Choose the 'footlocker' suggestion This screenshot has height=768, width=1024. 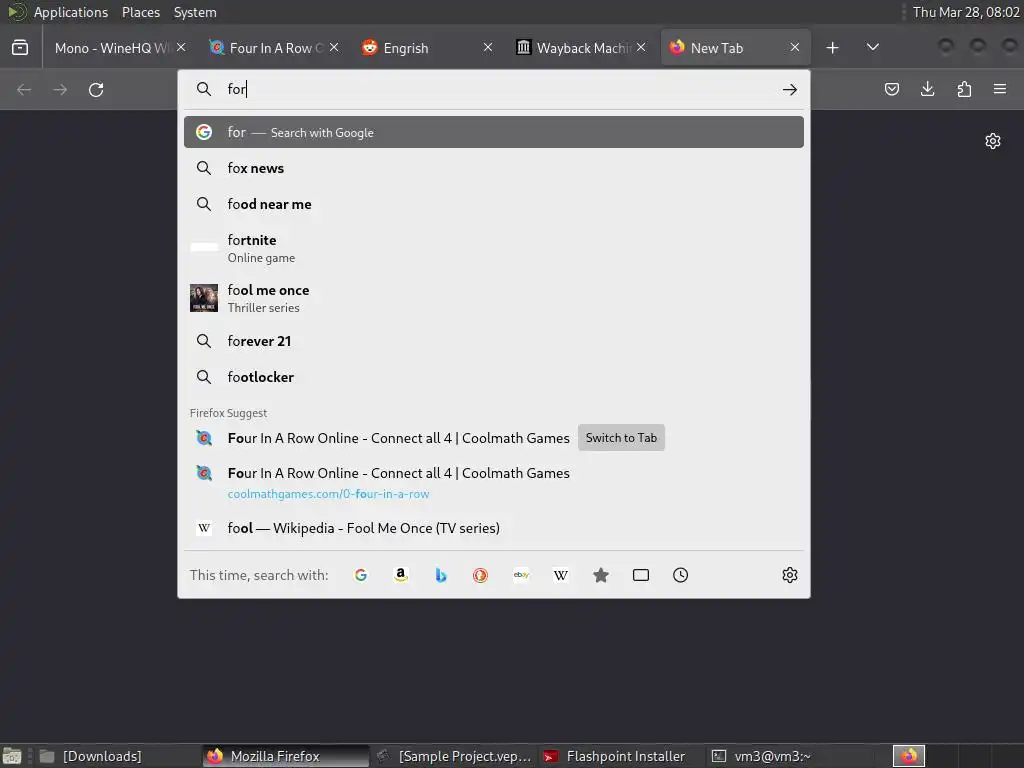point(494,377)
